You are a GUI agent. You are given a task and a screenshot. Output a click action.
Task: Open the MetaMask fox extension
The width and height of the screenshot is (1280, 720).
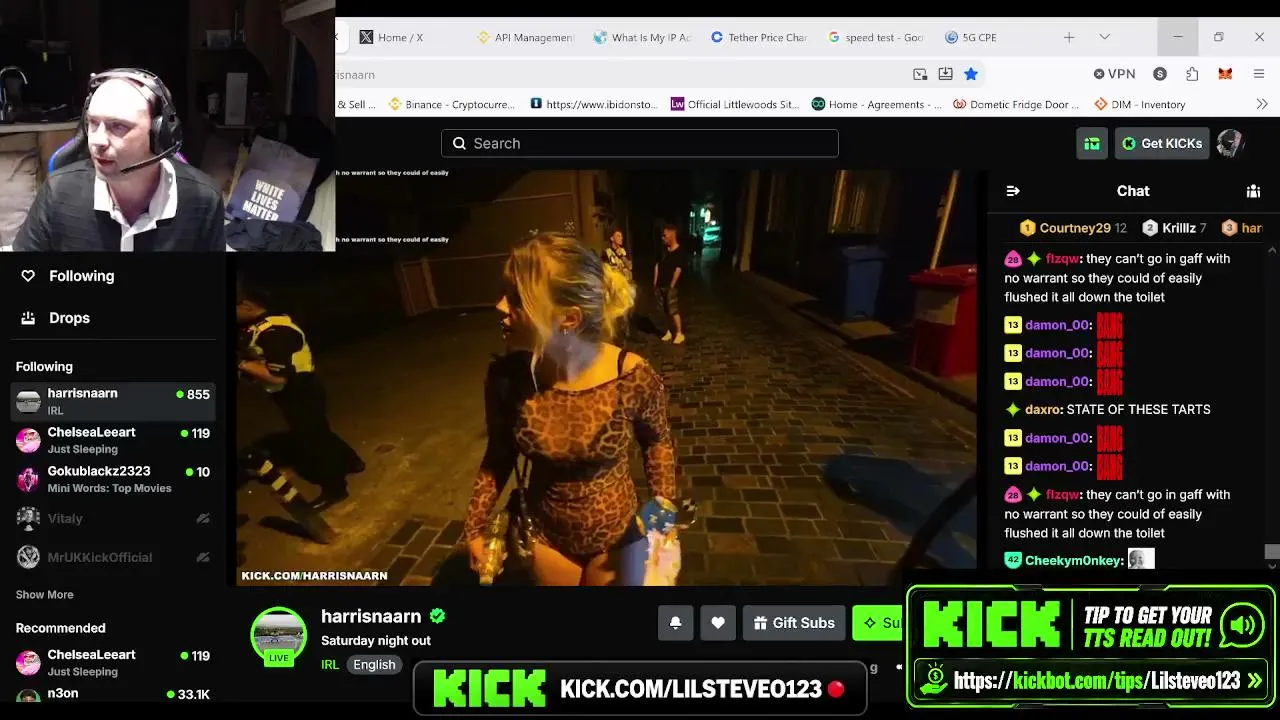[x=1225, y=74]
